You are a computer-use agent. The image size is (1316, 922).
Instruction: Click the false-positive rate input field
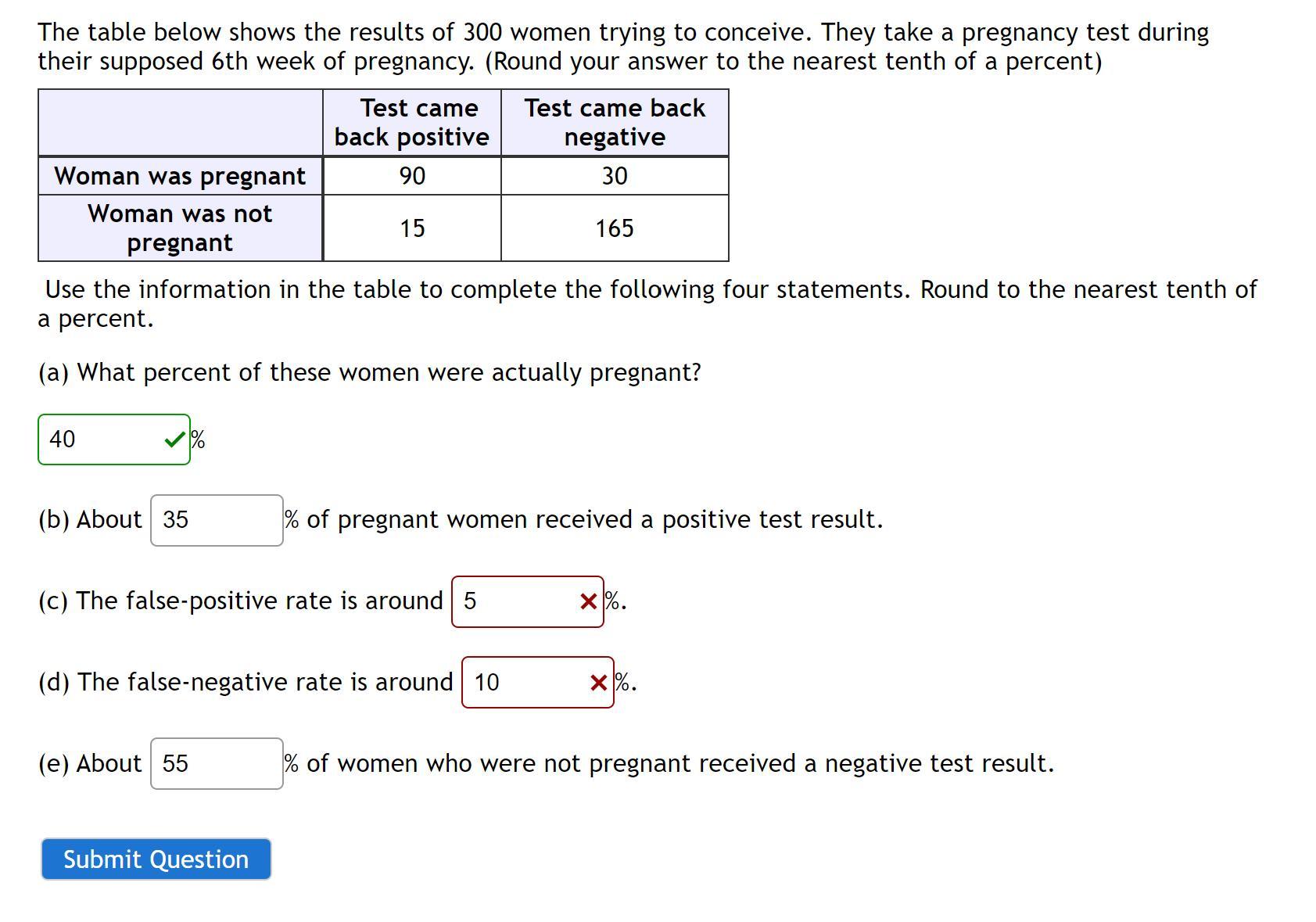(516, 601)
